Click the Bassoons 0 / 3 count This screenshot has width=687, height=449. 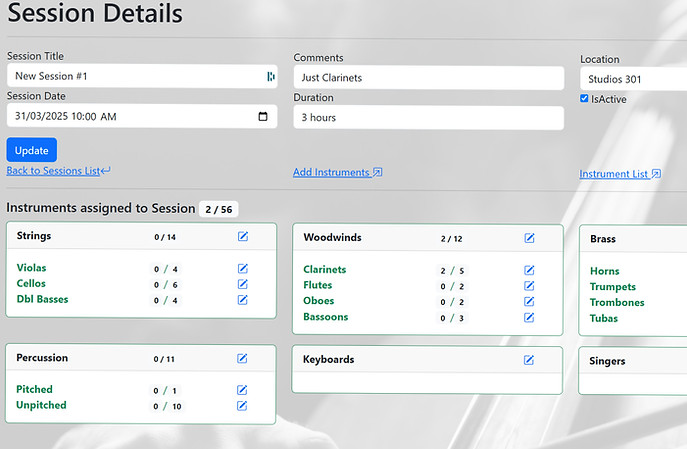452,318
